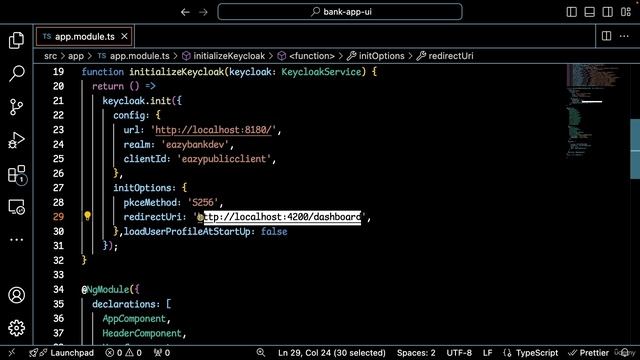Click the vertical scrollbar slider
640x360 pixels.
pyautogui.click(x=635, y=149)
